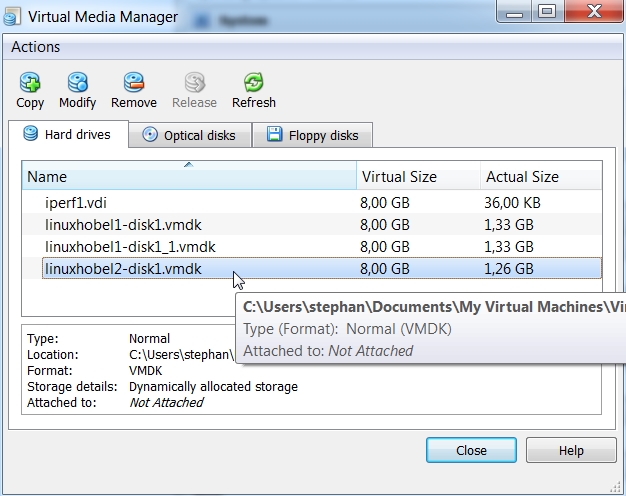Viewport: 626px width, 496px height.
Task: Click the Copy disk icon
Action: click(30, 83)
